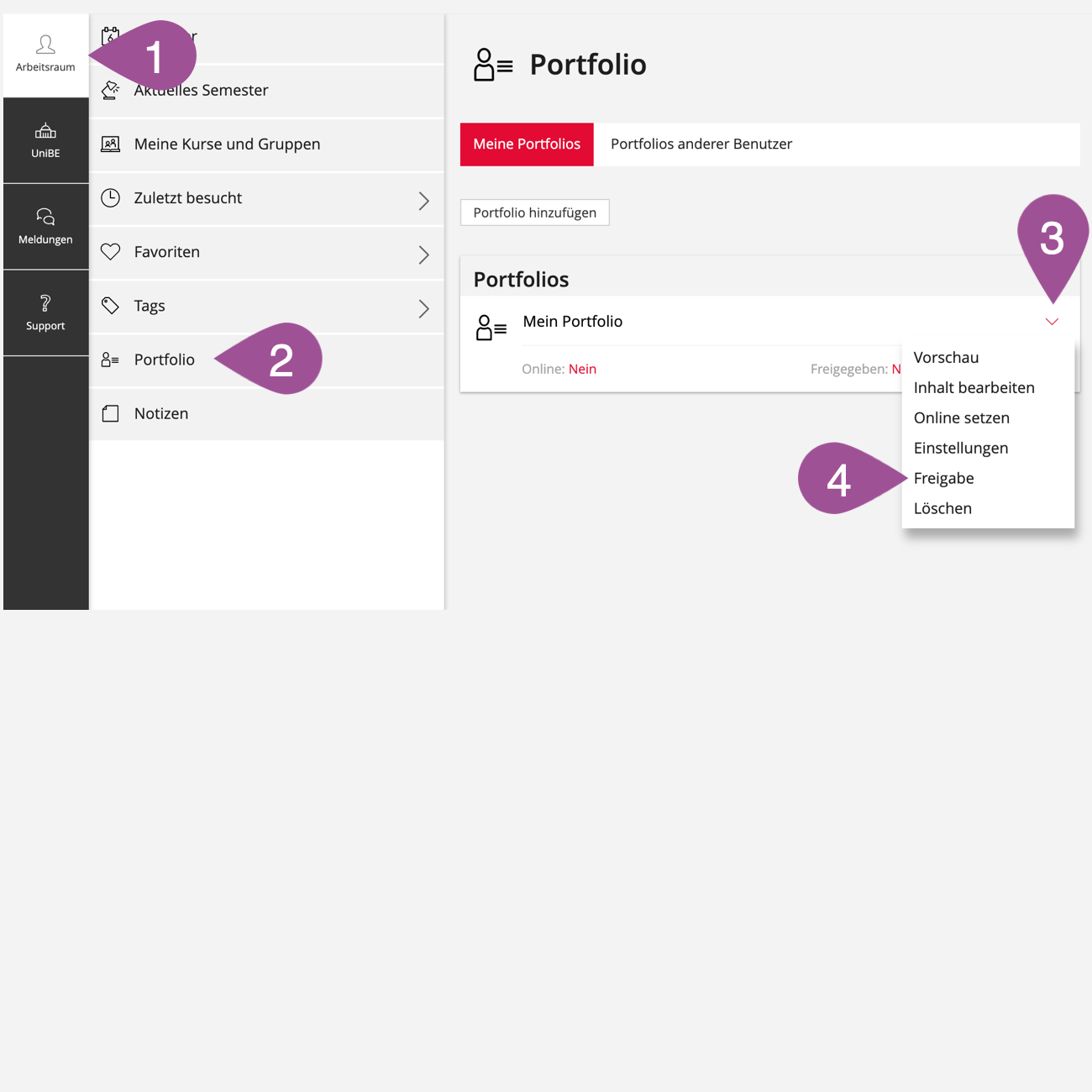Click the Notizen note icon
The image size is (1092, 1092).
coord(110,413)
